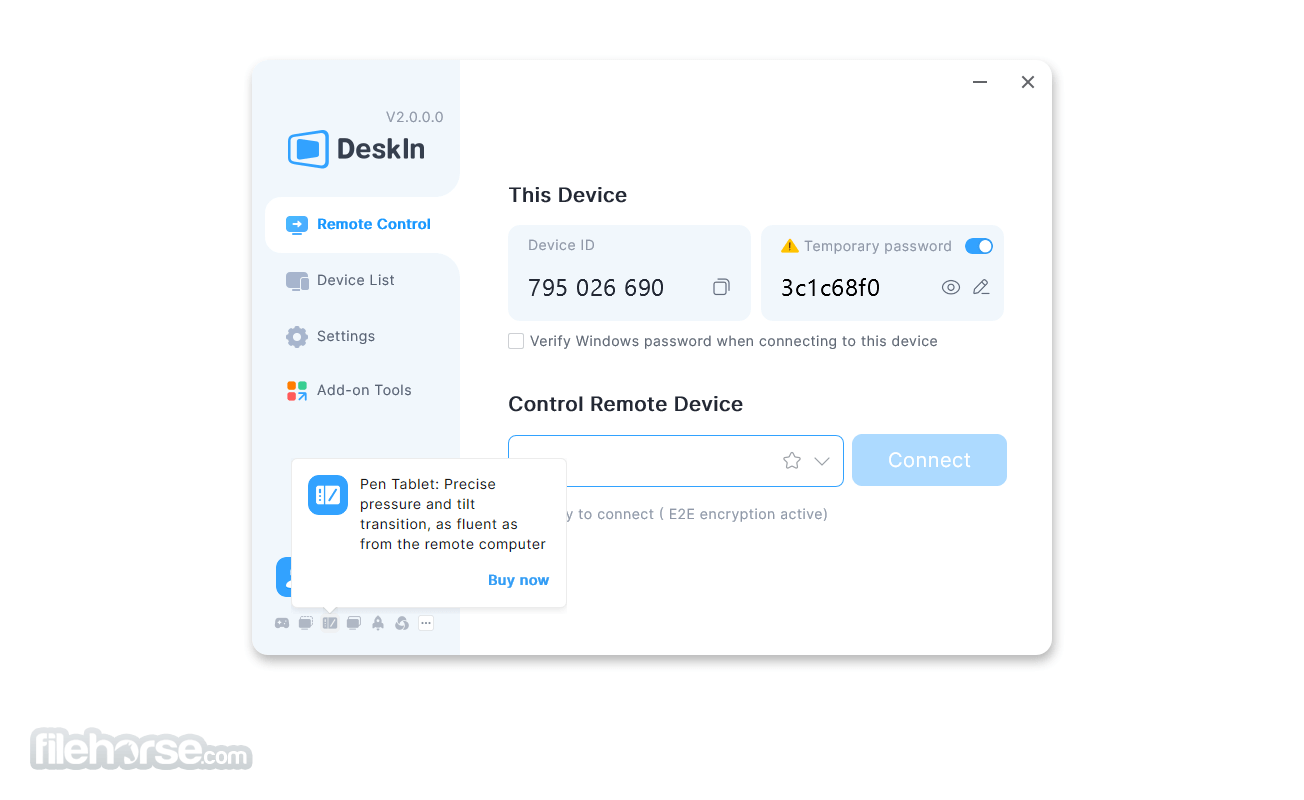
Task: Show the temporary password with the eye icon
Action: pos(951,288)
